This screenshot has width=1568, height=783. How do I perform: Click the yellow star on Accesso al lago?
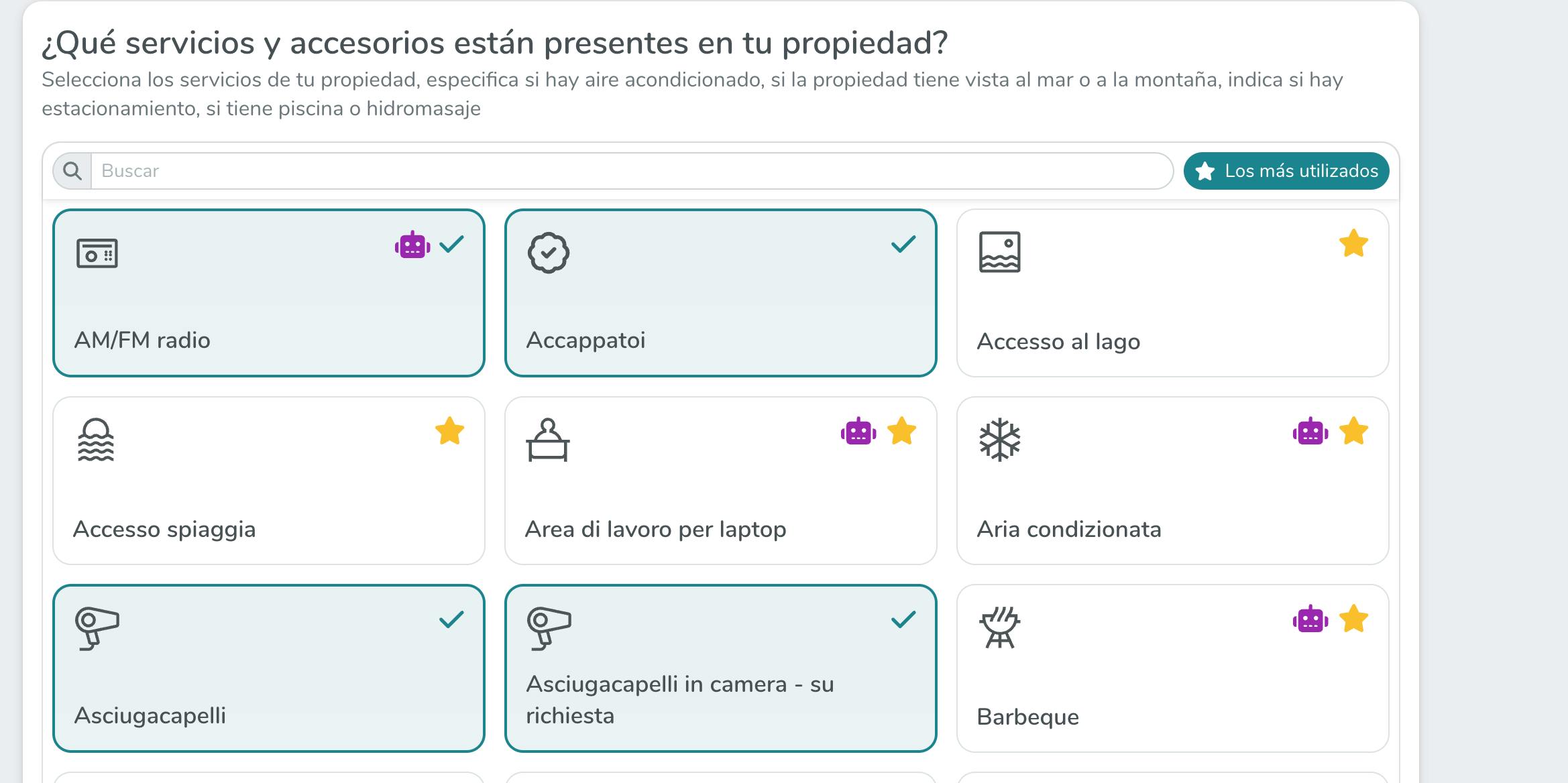point(1353,243)
